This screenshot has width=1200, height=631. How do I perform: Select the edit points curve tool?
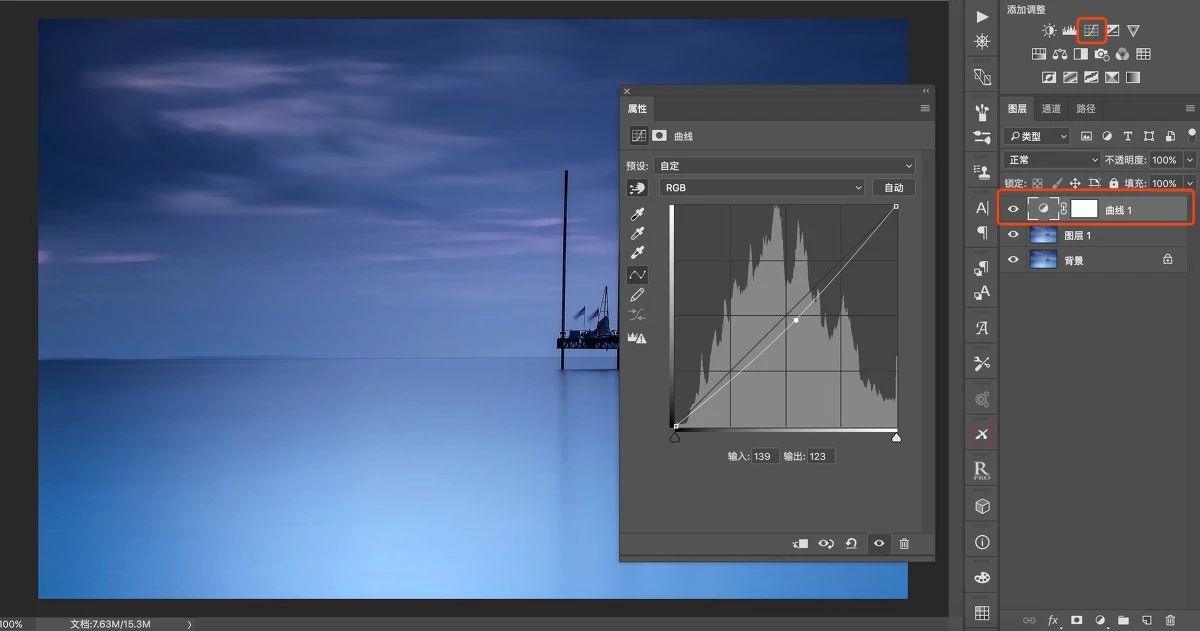tap(637, 275)
